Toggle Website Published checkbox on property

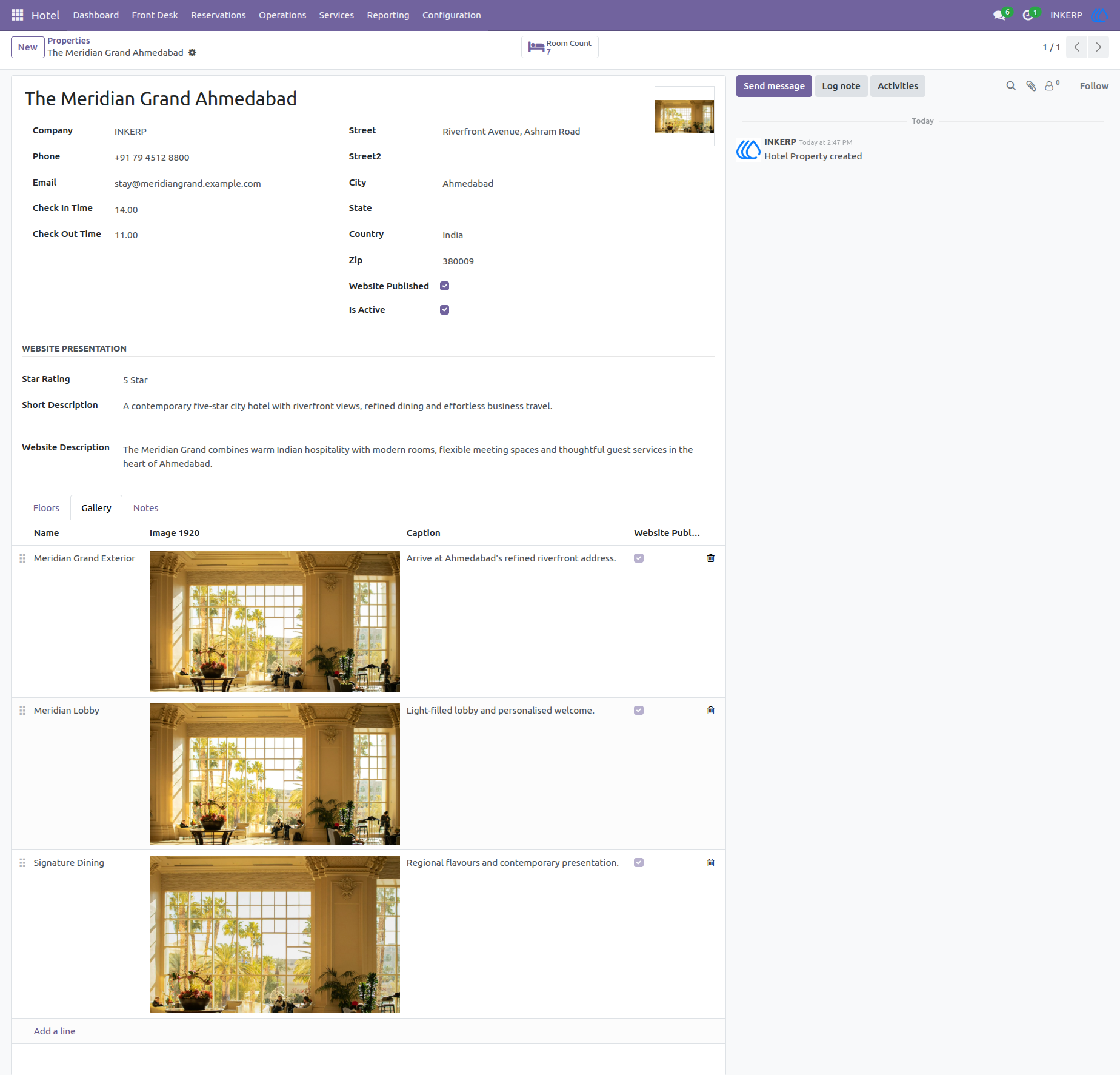coord(444,286)
